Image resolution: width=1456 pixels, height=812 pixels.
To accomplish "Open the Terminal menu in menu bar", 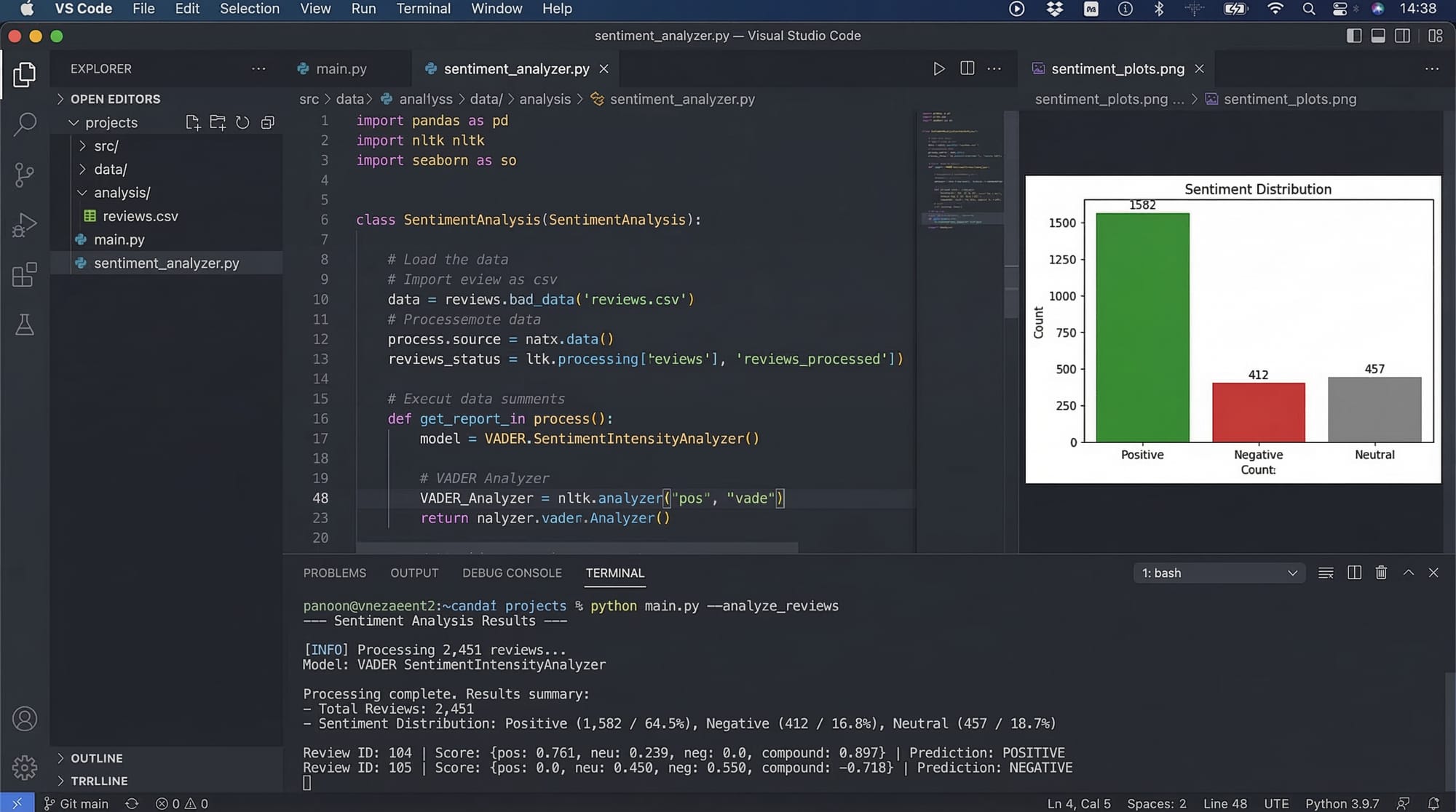I will click(423, 9).
